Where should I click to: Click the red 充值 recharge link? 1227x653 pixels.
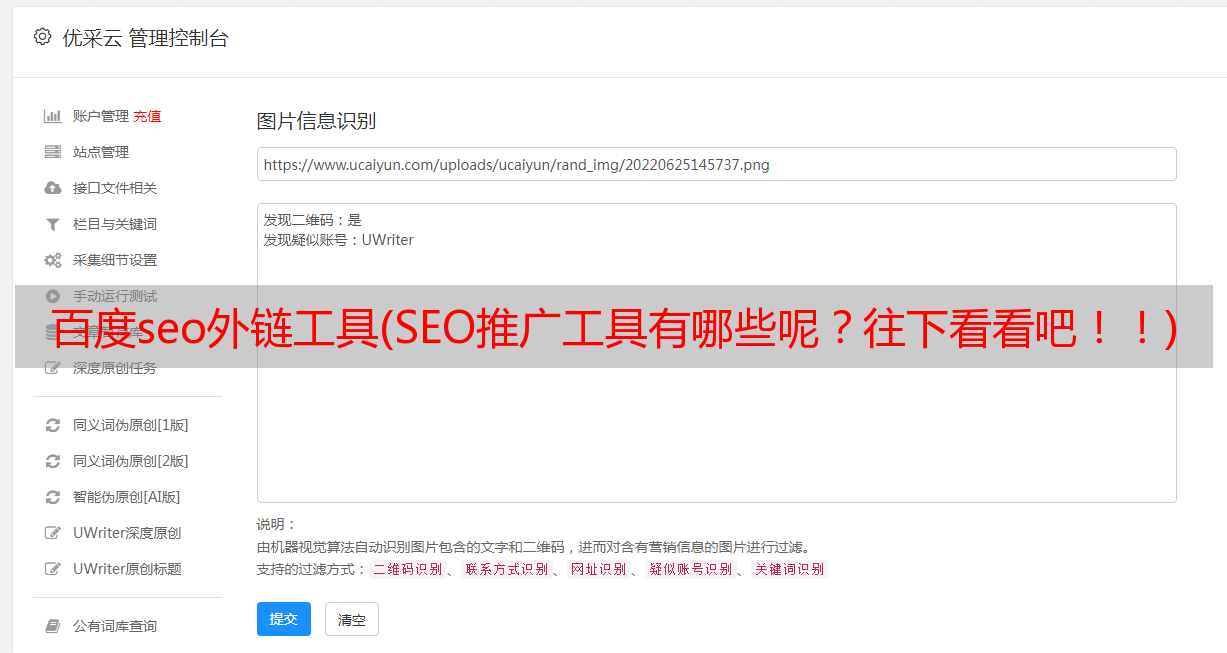tap(147, 116)
